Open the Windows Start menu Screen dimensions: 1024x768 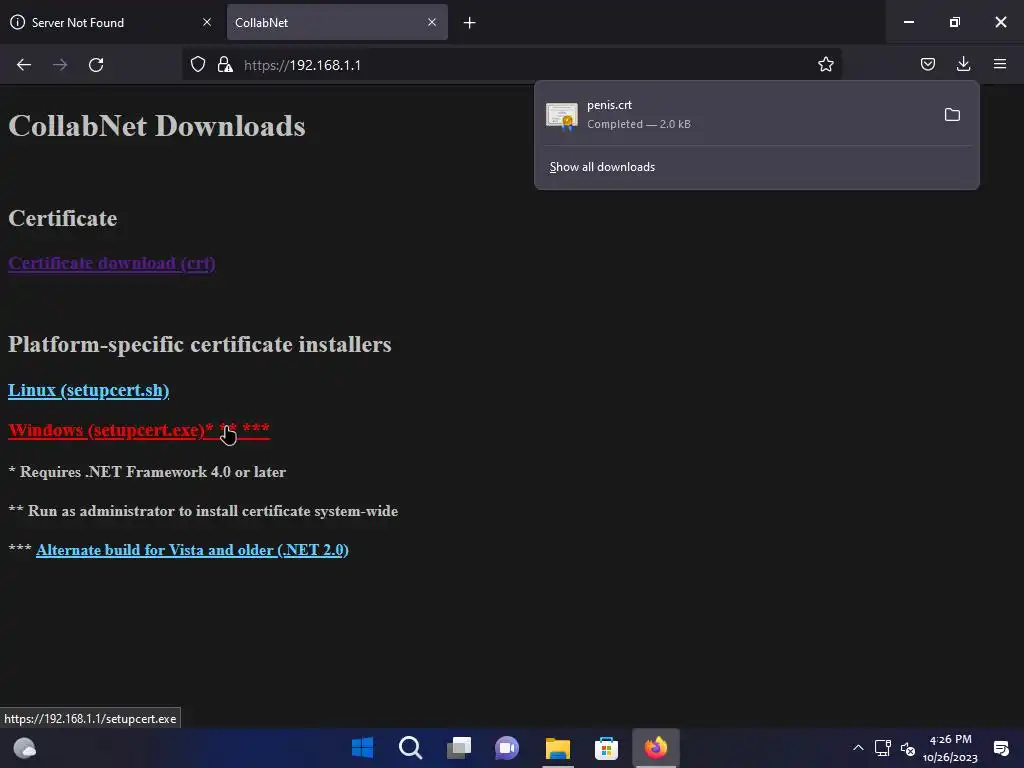coord(362,748)
